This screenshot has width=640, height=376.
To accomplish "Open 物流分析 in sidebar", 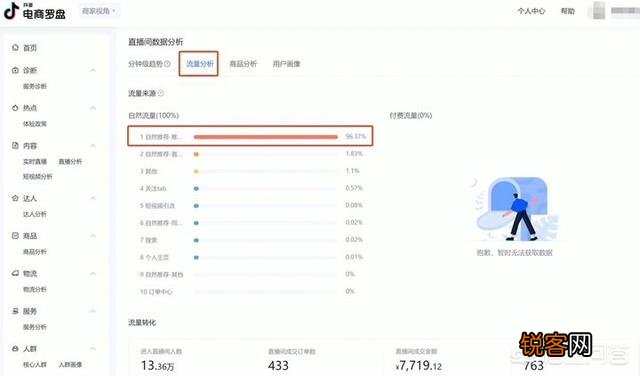I will coord(35,289).
